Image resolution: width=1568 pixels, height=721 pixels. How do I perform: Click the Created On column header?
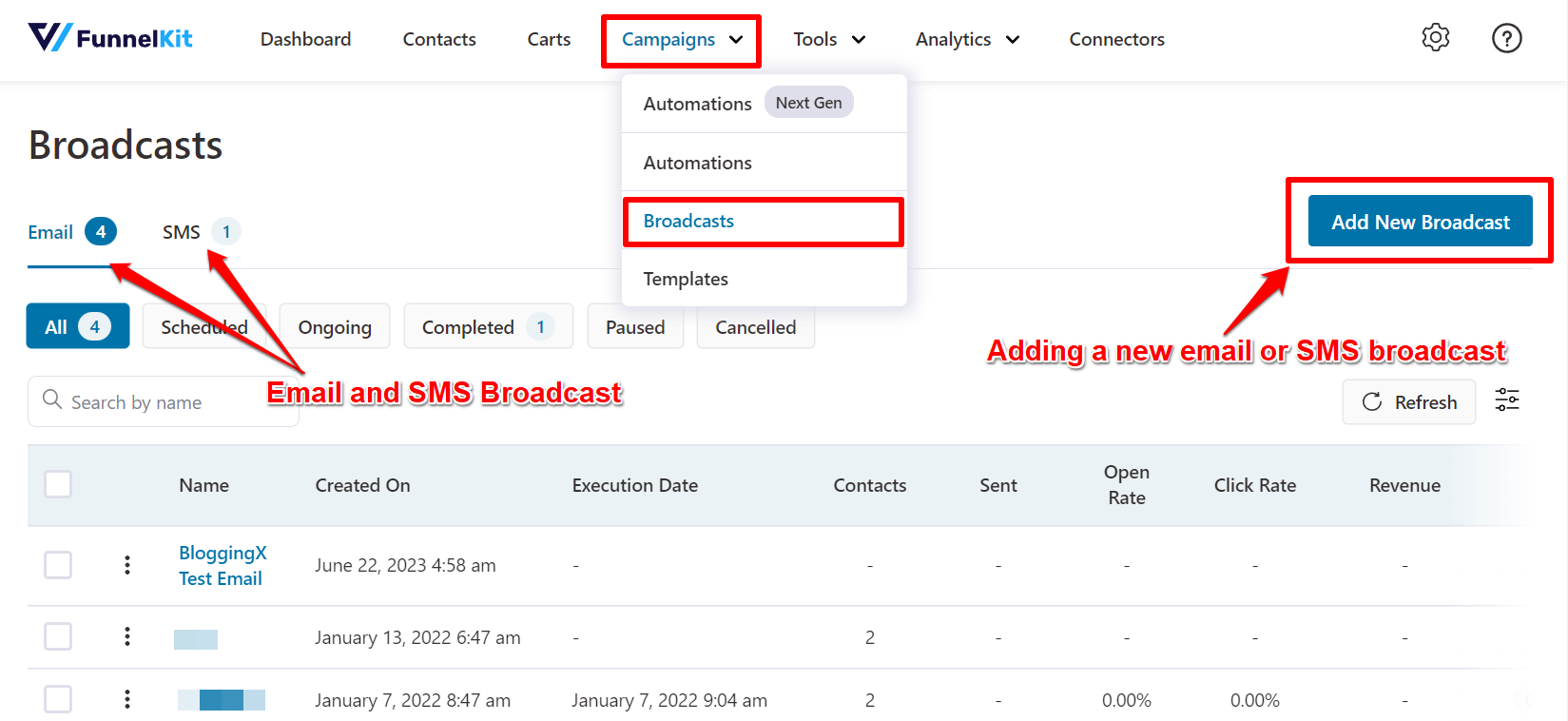[362, 485]
